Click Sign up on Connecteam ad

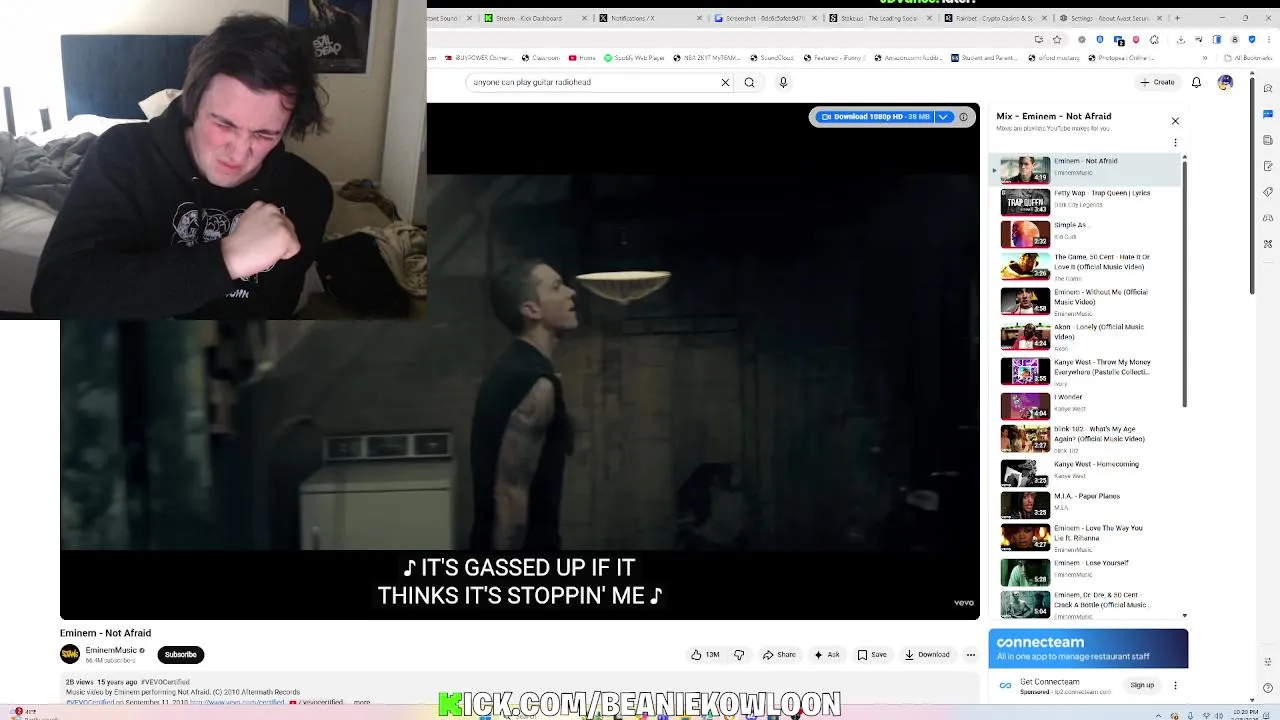1142,685
